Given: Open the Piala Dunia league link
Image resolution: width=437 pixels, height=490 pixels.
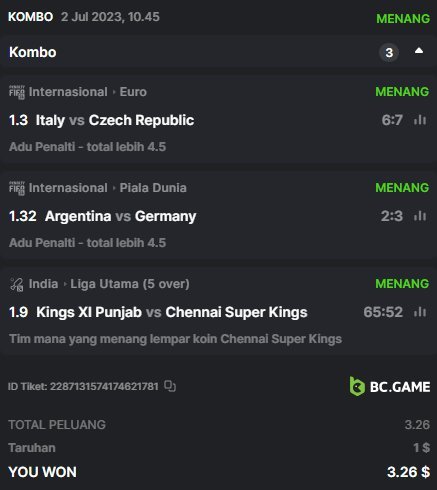Looking at the screenshot, I should (153, 188).
